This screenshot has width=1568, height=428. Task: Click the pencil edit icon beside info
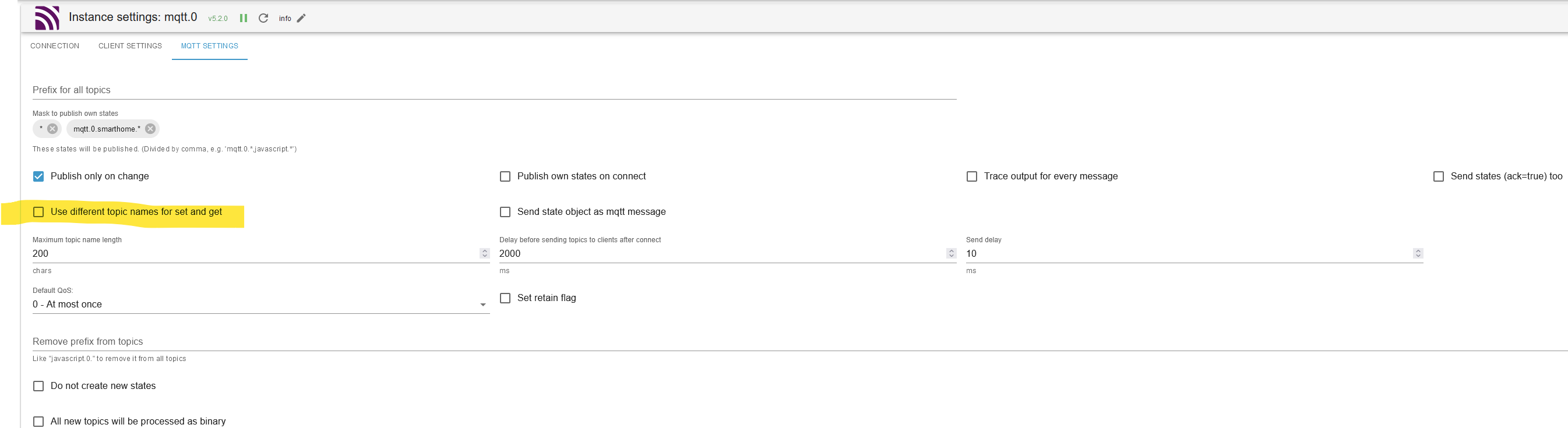pos(301,18)
